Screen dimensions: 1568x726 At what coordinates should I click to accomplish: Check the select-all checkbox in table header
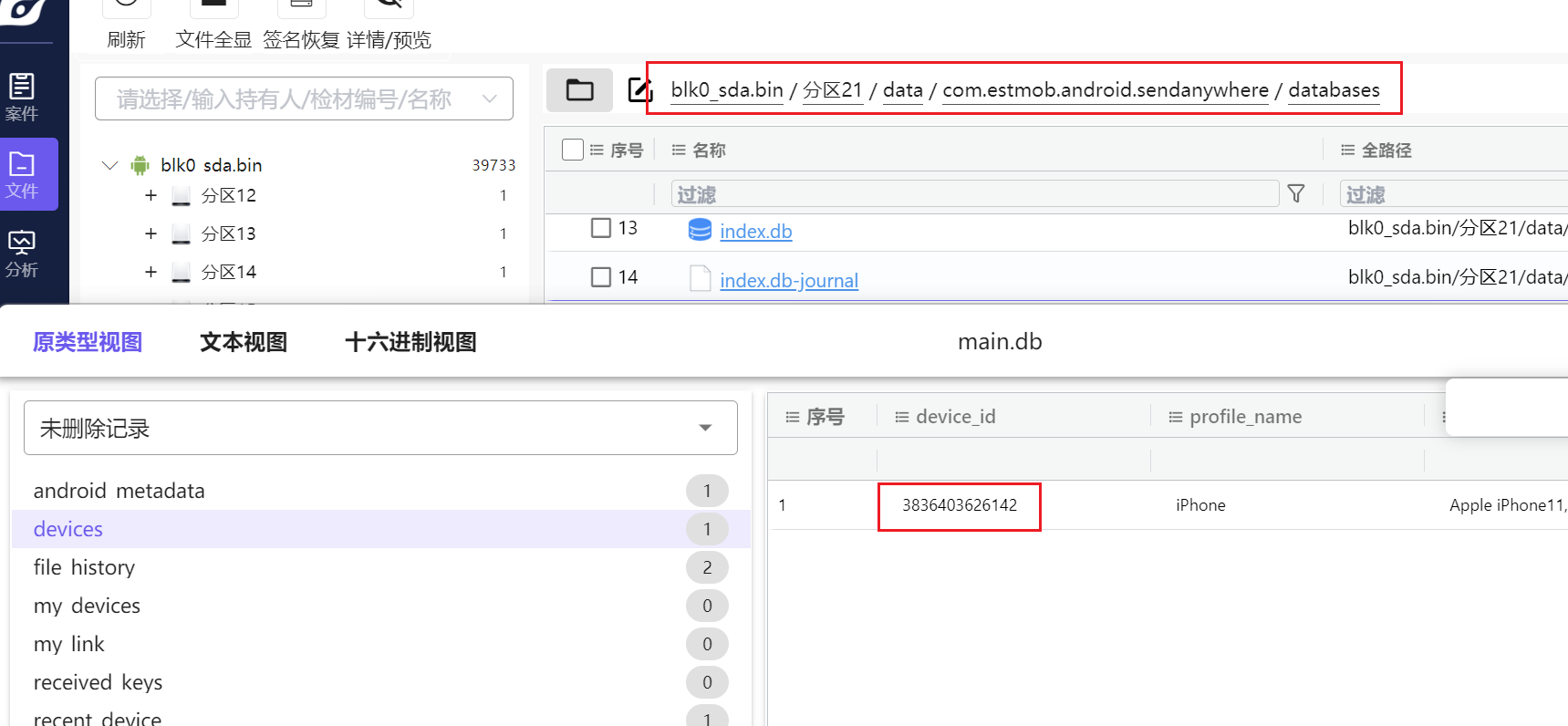573,150
